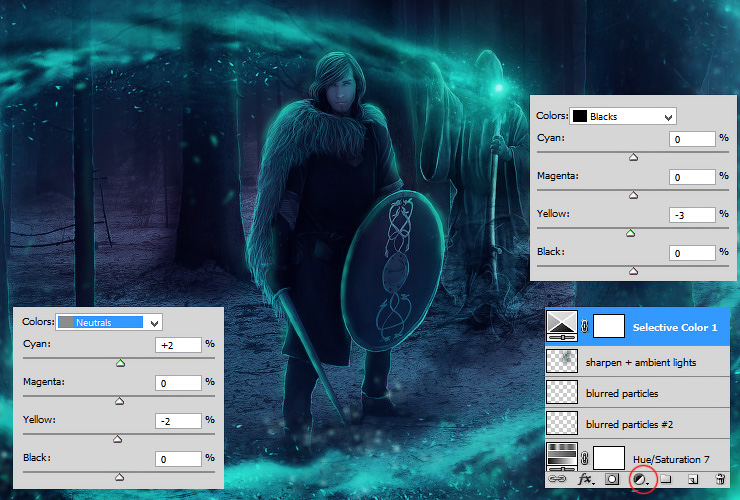The image size is (740, 500).
Task: Click the link layers icon
Action: [557, 479]
